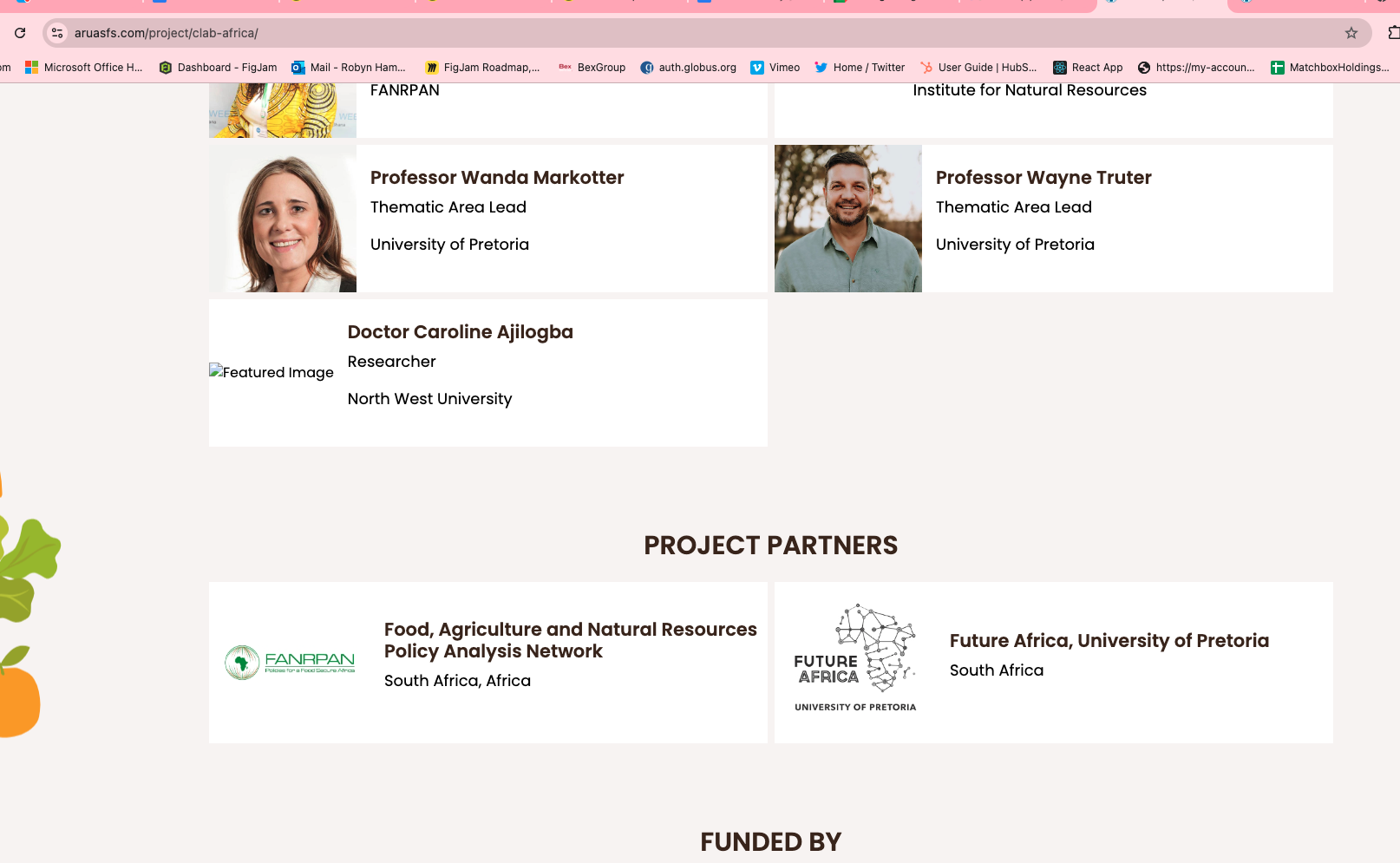This screenshot has height=863, width=1400.
Task: Click Professor Wayne Truter's name
Action: (1043, 178)
